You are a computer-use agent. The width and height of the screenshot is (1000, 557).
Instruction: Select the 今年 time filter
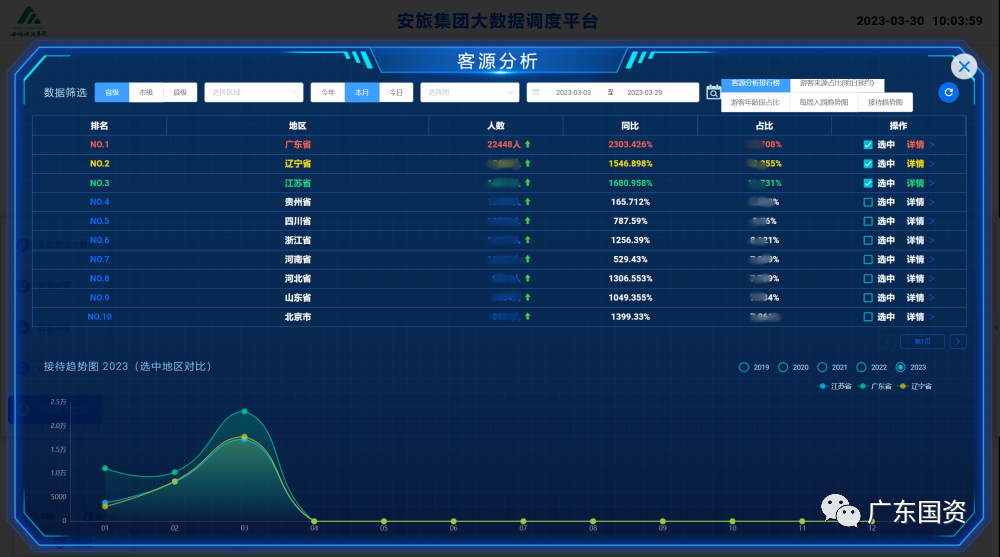click(x=328, y=93)
